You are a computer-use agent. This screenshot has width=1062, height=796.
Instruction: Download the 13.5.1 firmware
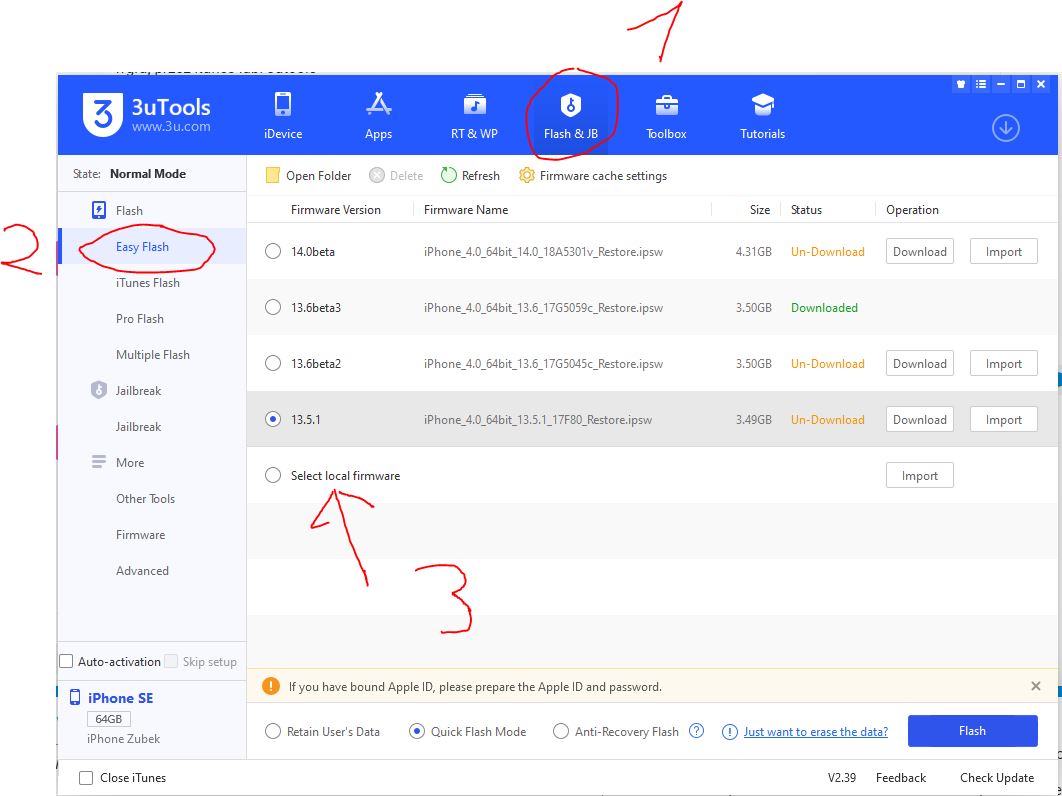[920, 419]
